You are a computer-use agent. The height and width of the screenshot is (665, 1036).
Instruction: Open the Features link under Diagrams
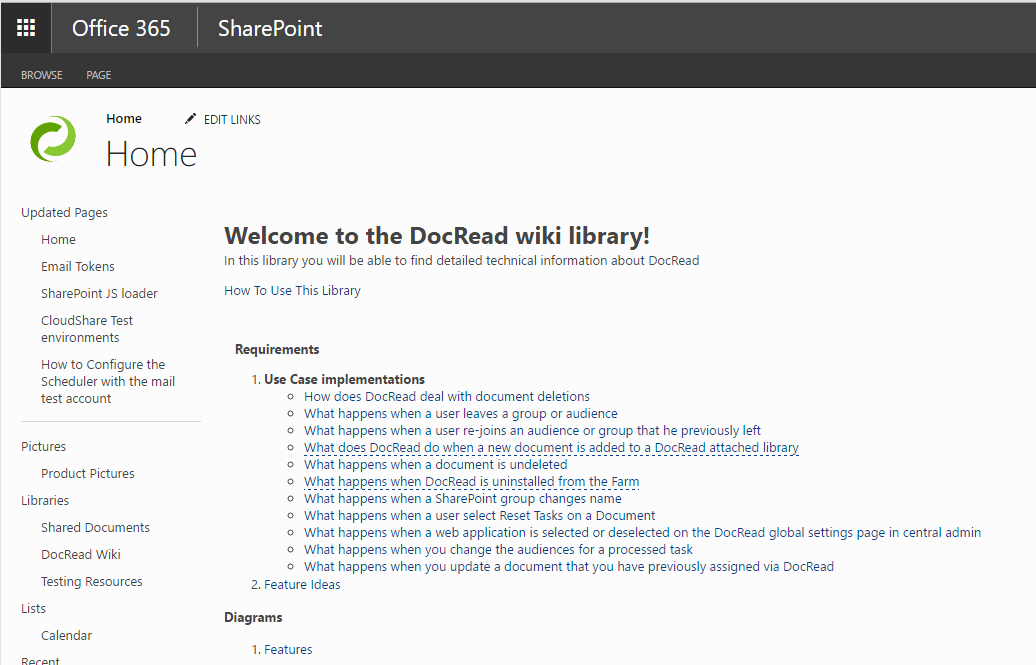tap(288, 650)
